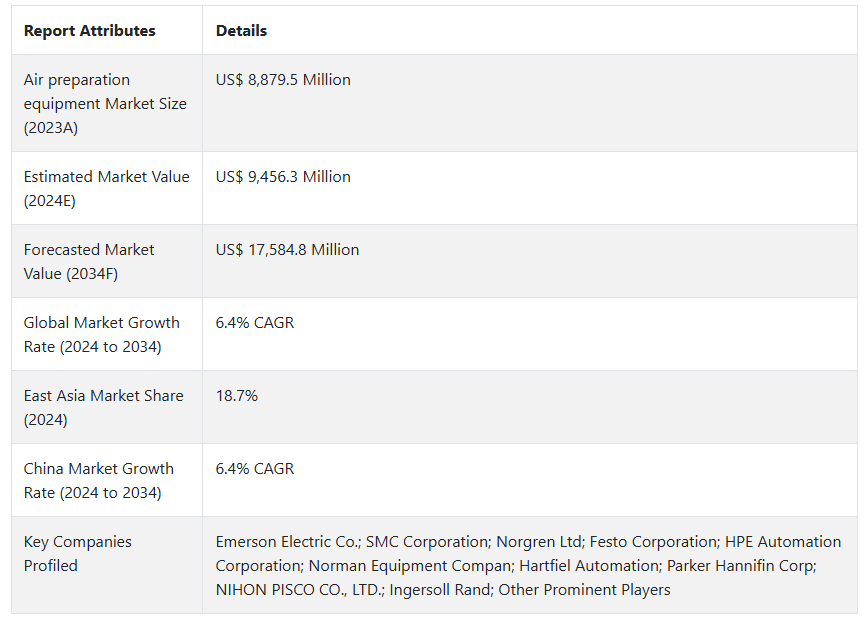Select the Air preparation equipment Market Size cell
The width and height of the screenshot is (868, 622).
click(105, 104)
